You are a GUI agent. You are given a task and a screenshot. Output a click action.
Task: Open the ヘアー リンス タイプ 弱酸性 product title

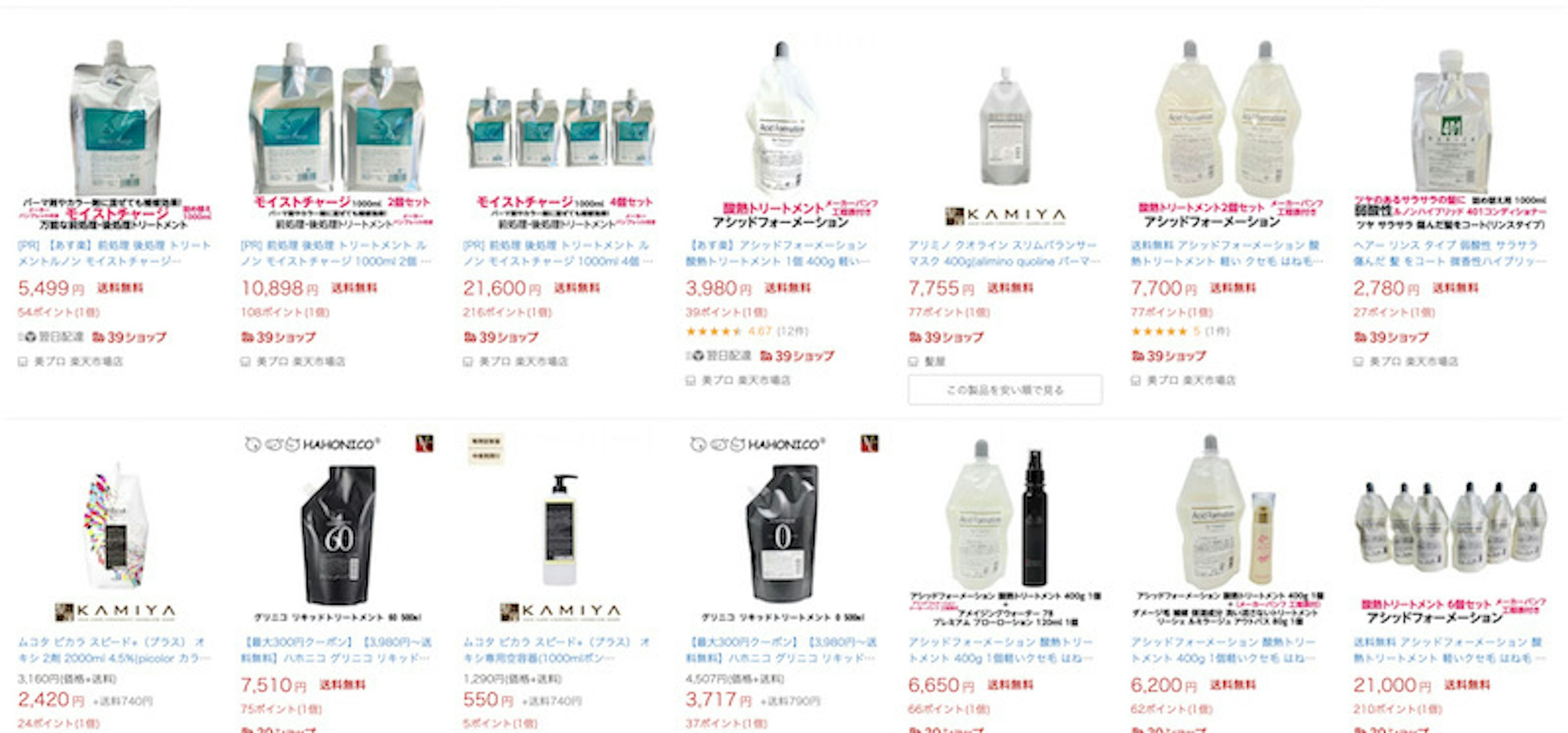pos(1449,253)
